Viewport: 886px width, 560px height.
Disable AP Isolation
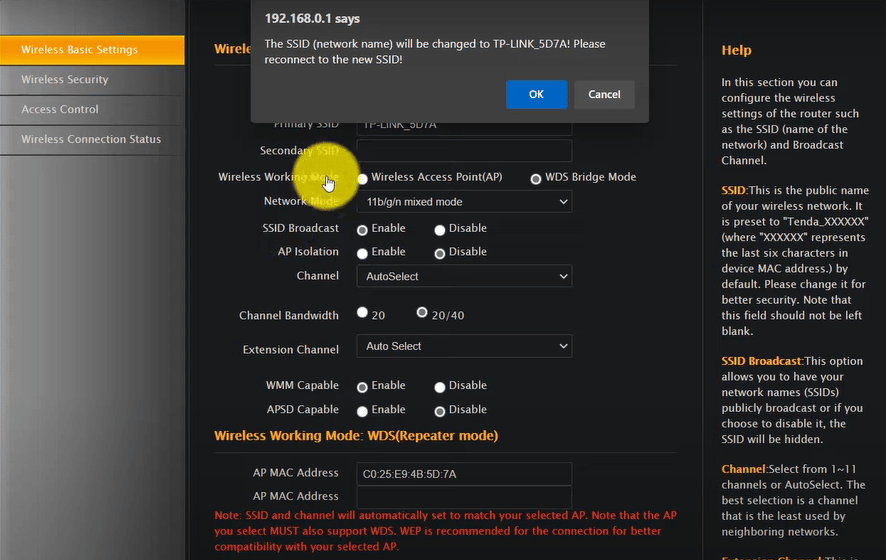coord(440,253)
